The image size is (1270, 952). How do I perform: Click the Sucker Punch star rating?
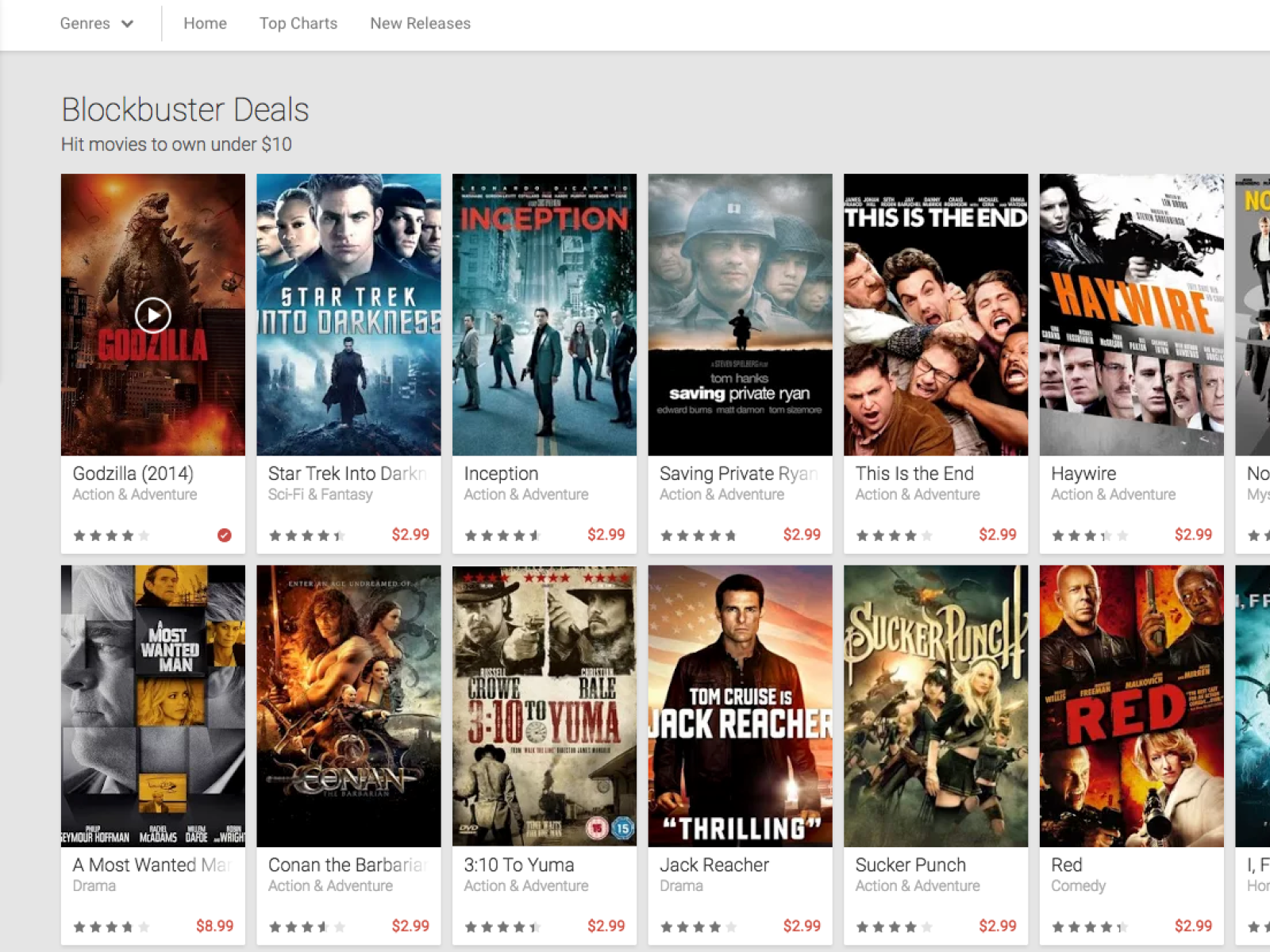tap(893, 927)
